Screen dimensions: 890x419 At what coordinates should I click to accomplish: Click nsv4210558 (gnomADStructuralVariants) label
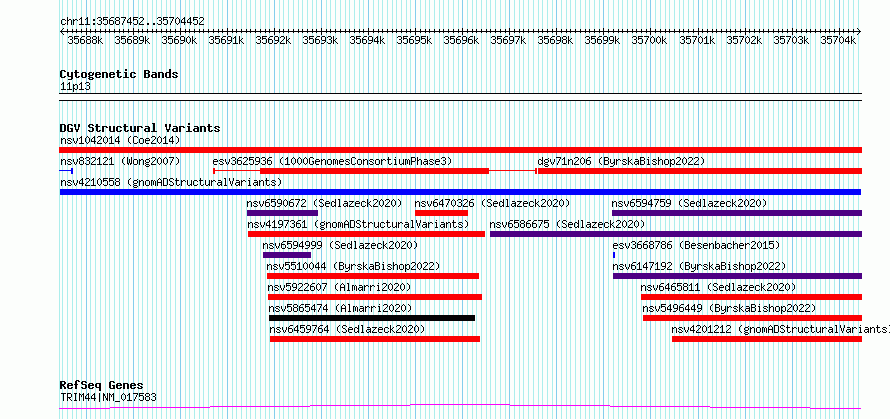(171, 182)
